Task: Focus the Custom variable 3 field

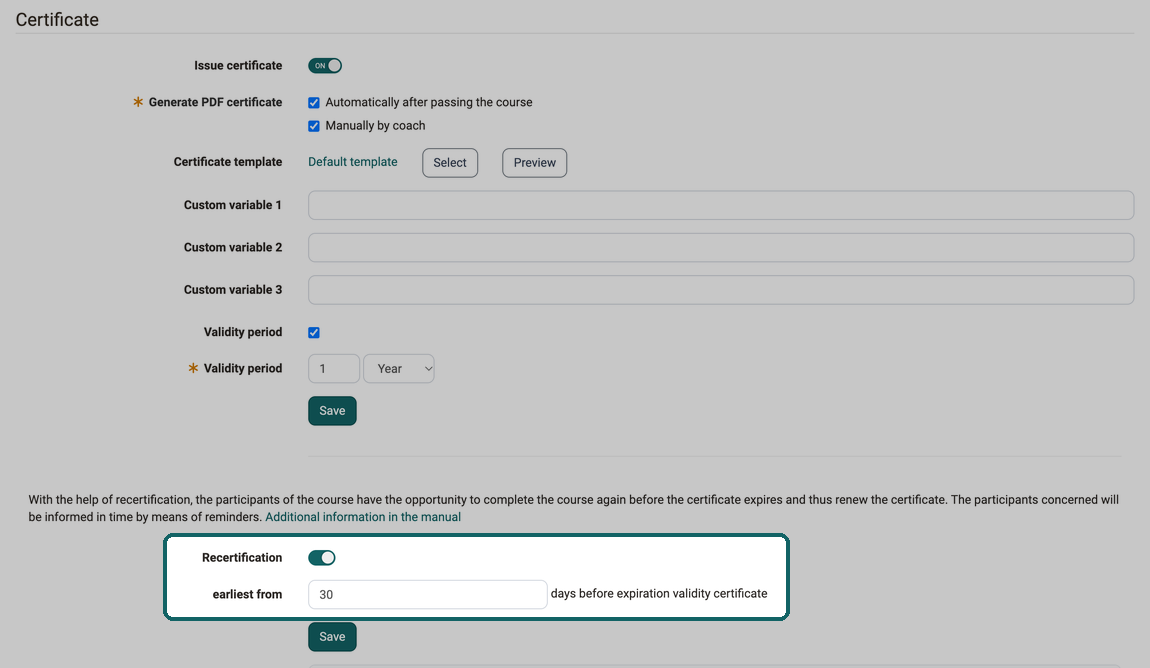Action: click(721, 290)
